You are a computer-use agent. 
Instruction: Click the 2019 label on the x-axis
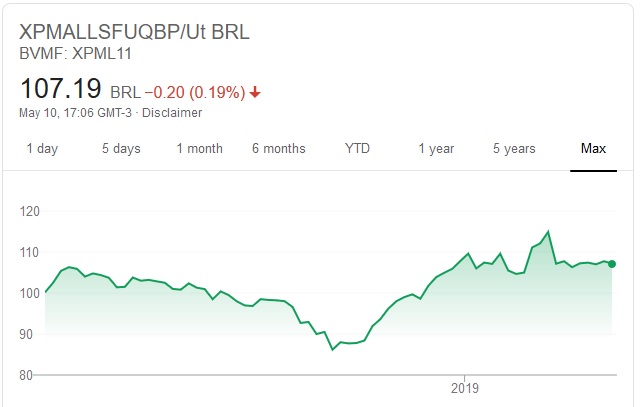(x=466, y=387)
